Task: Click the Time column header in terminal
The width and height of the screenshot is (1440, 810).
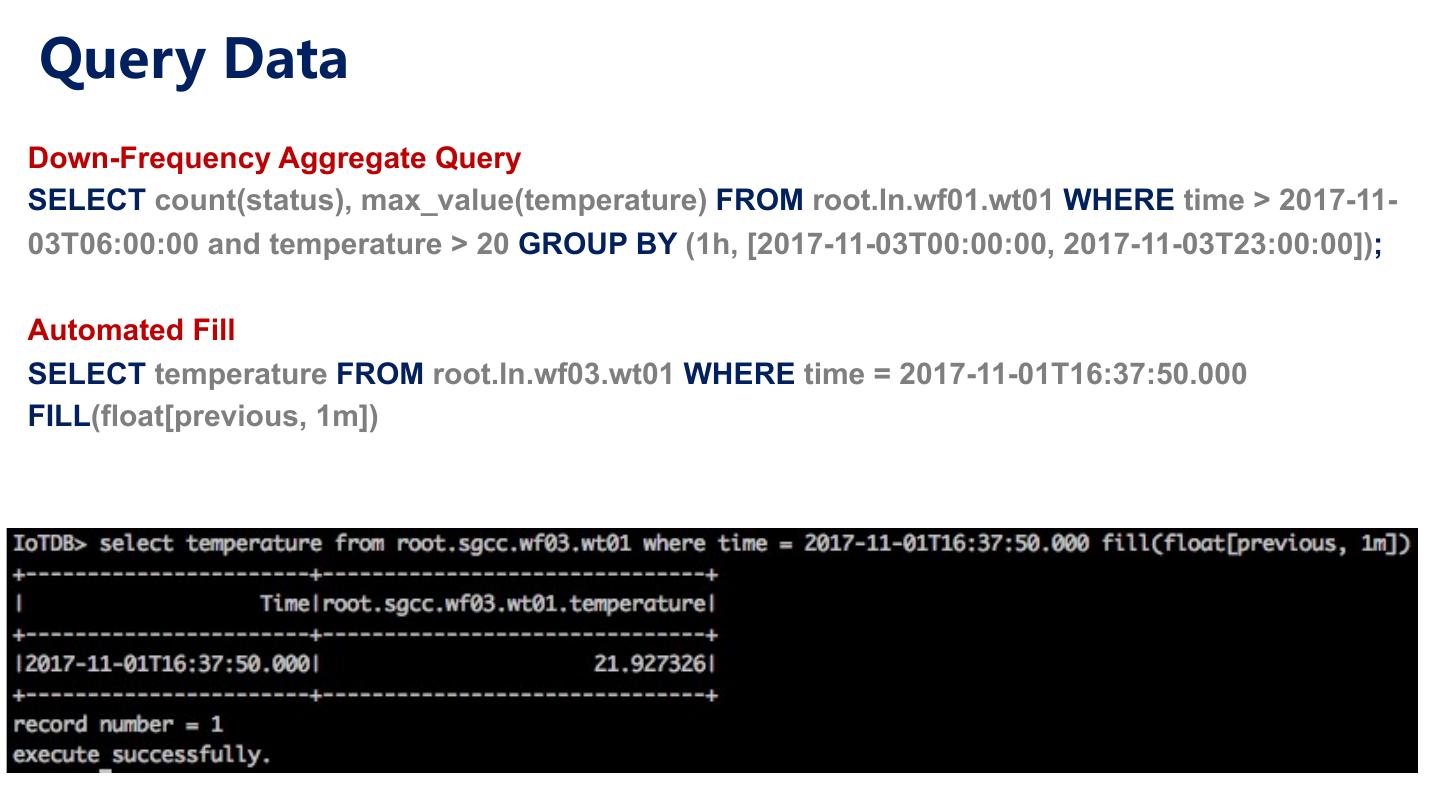Action: 284,604
